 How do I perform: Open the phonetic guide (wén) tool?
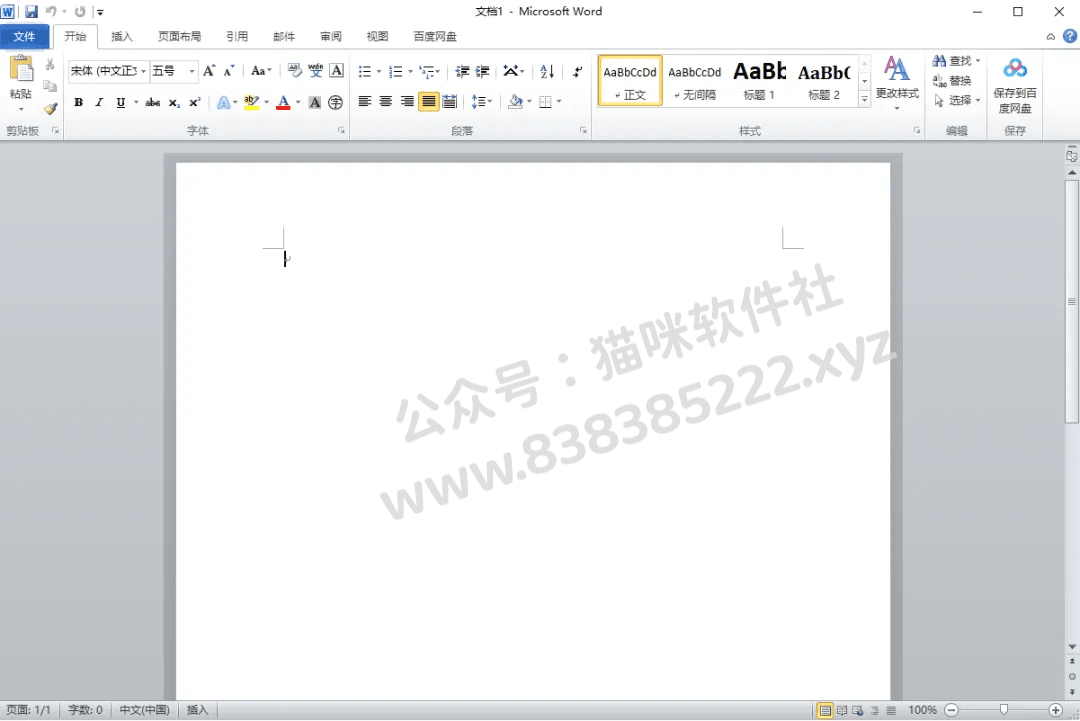coord(315,71)
